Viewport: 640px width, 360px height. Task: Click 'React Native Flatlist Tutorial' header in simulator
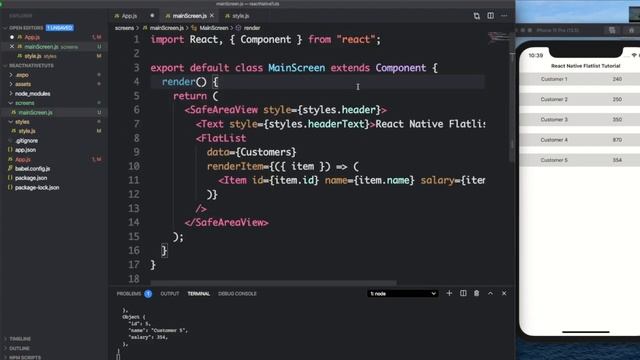[x=585, y=66]
